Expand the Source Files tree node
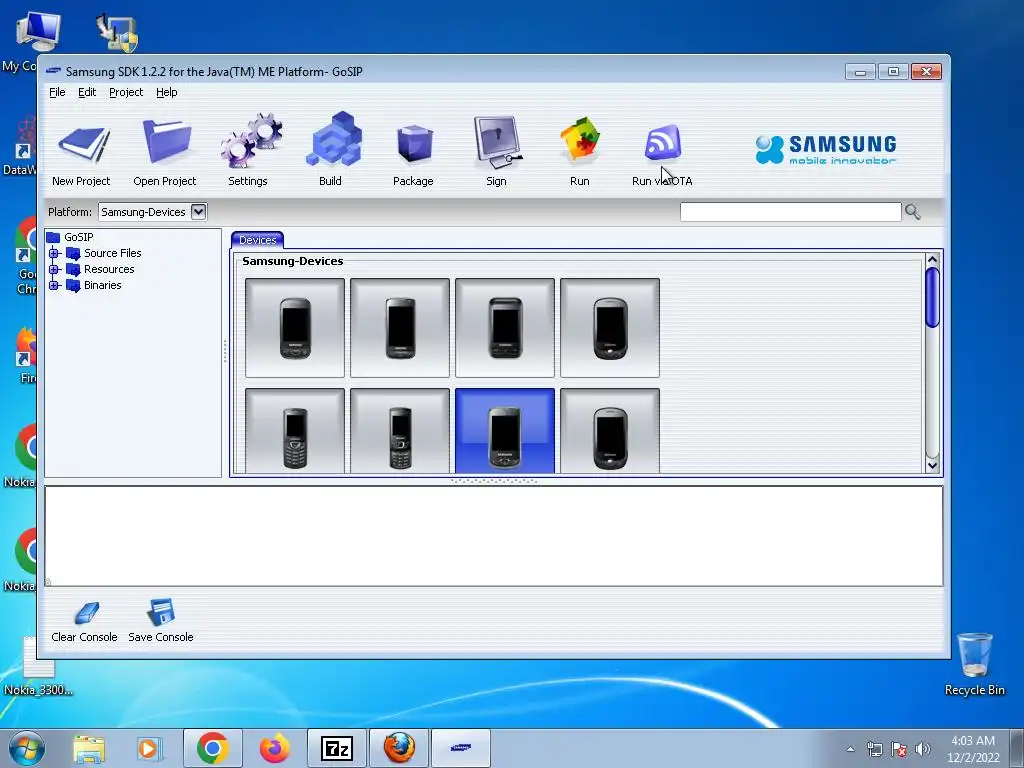This screenshot has width=1024, height=768. tap(54, 253)
